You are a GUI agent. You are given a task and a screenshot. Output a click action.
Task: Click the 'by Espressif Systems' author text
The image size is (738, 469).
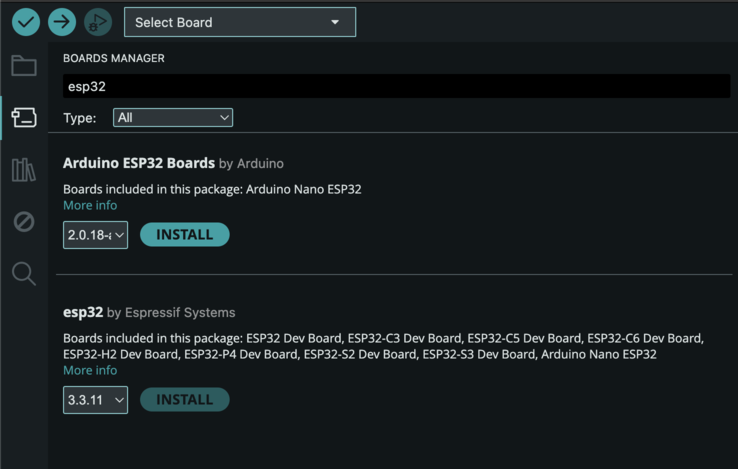click(x=171, y=313)
